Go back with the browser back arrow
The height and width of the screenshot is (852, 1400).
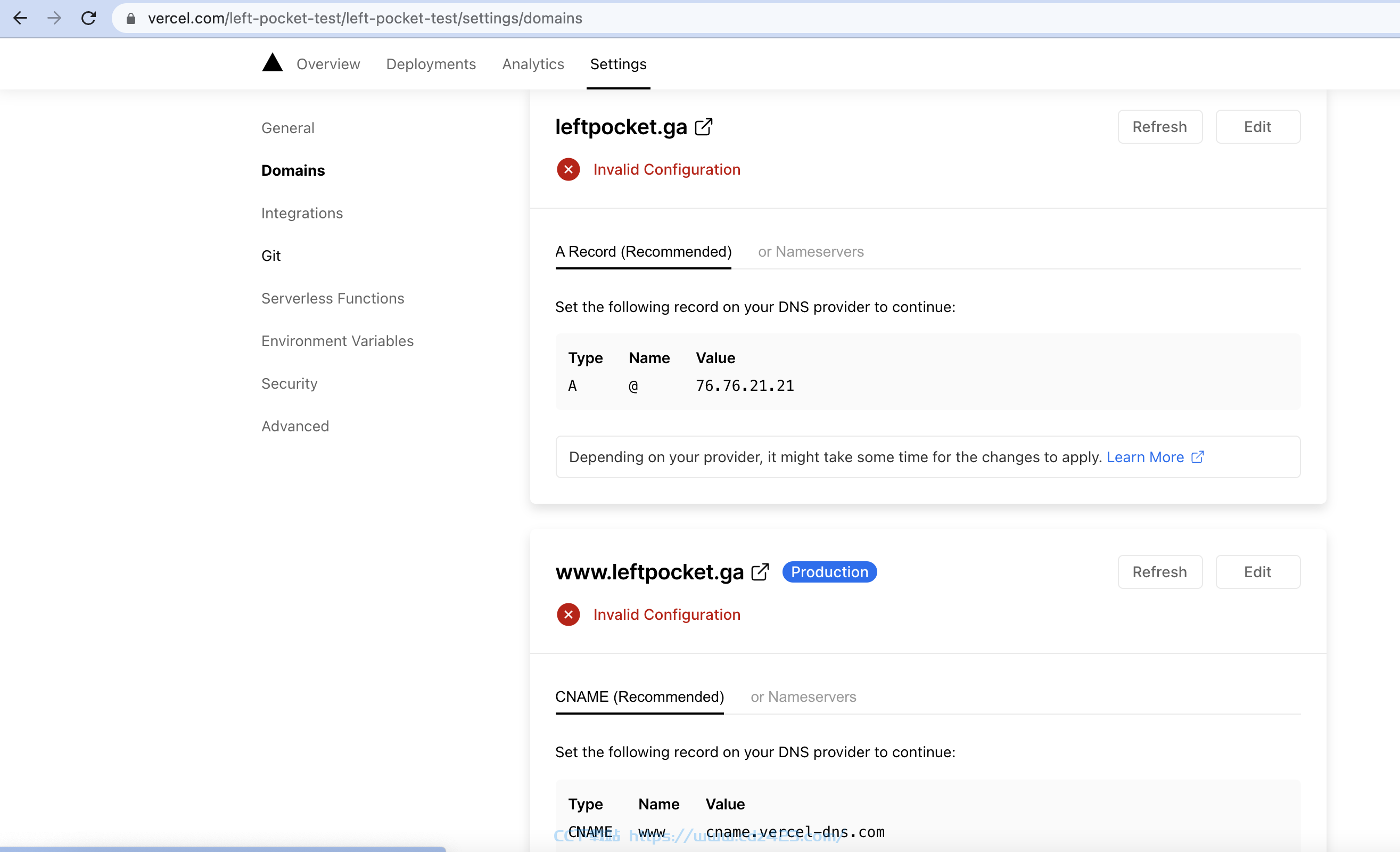[20, 18]
